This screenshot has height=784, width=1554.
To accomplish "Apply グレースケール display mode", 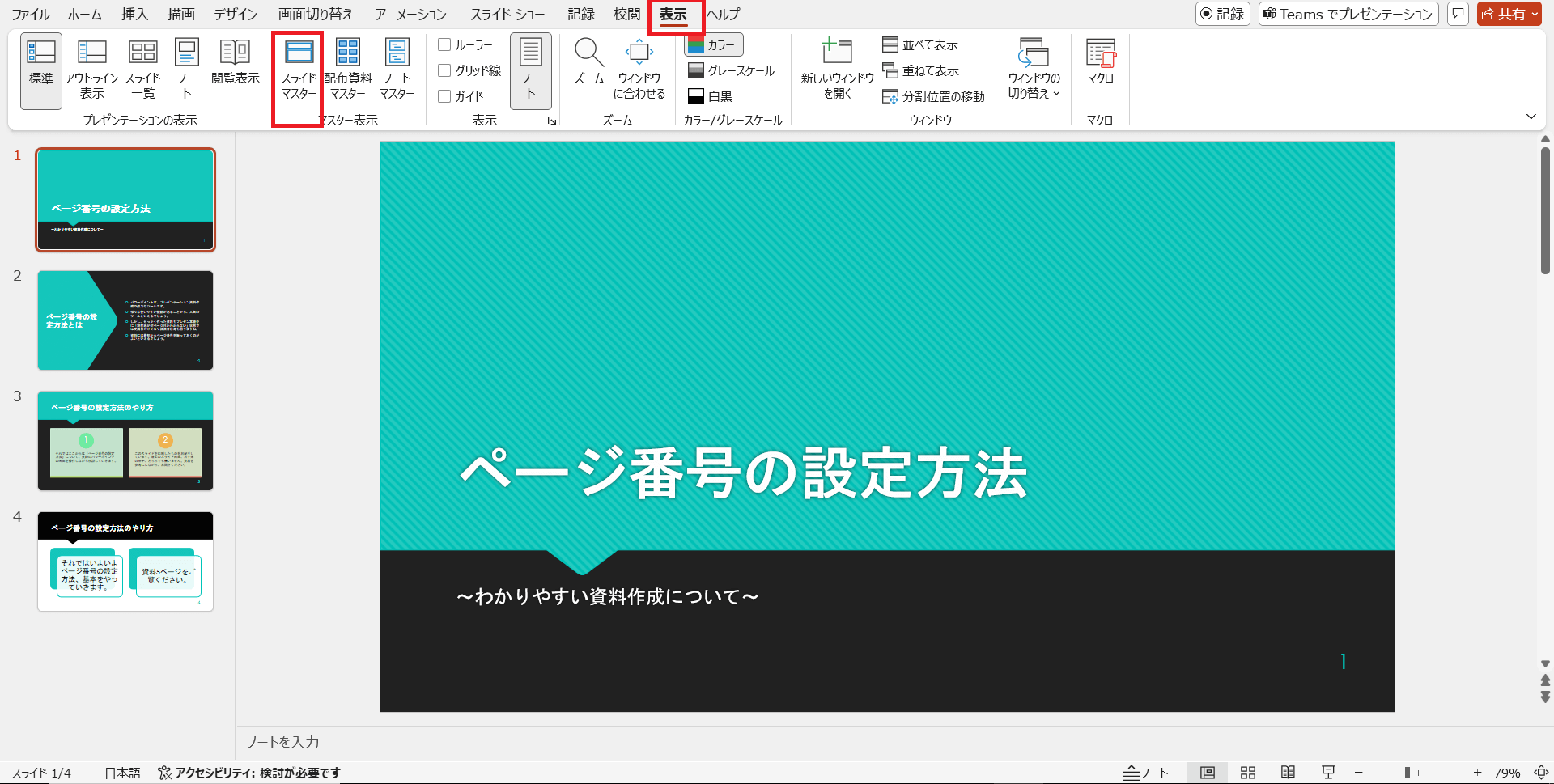I will point(732,70).
